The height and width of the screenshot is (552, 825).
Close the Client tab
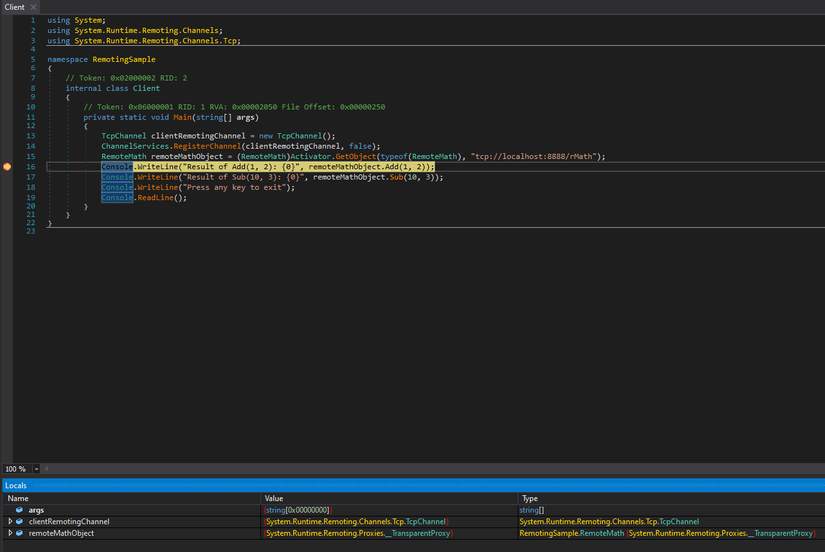33,7
